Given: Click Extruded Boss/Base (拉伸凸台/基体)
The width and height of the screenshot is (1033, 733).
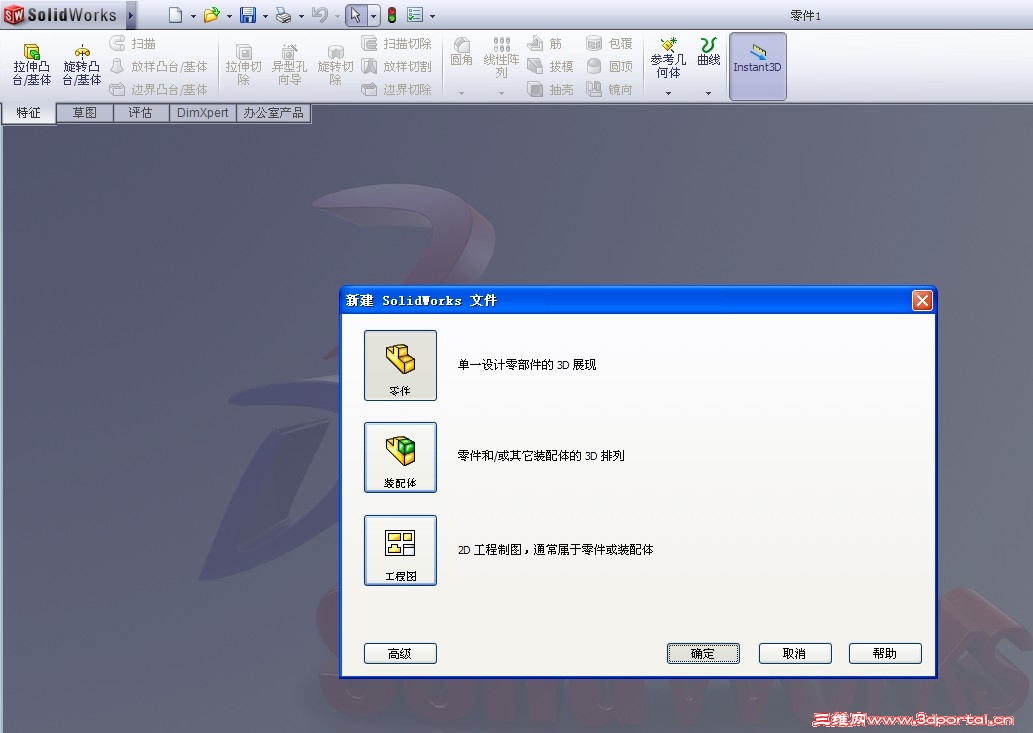Looking at the screenshot, I should click(32, 65).
